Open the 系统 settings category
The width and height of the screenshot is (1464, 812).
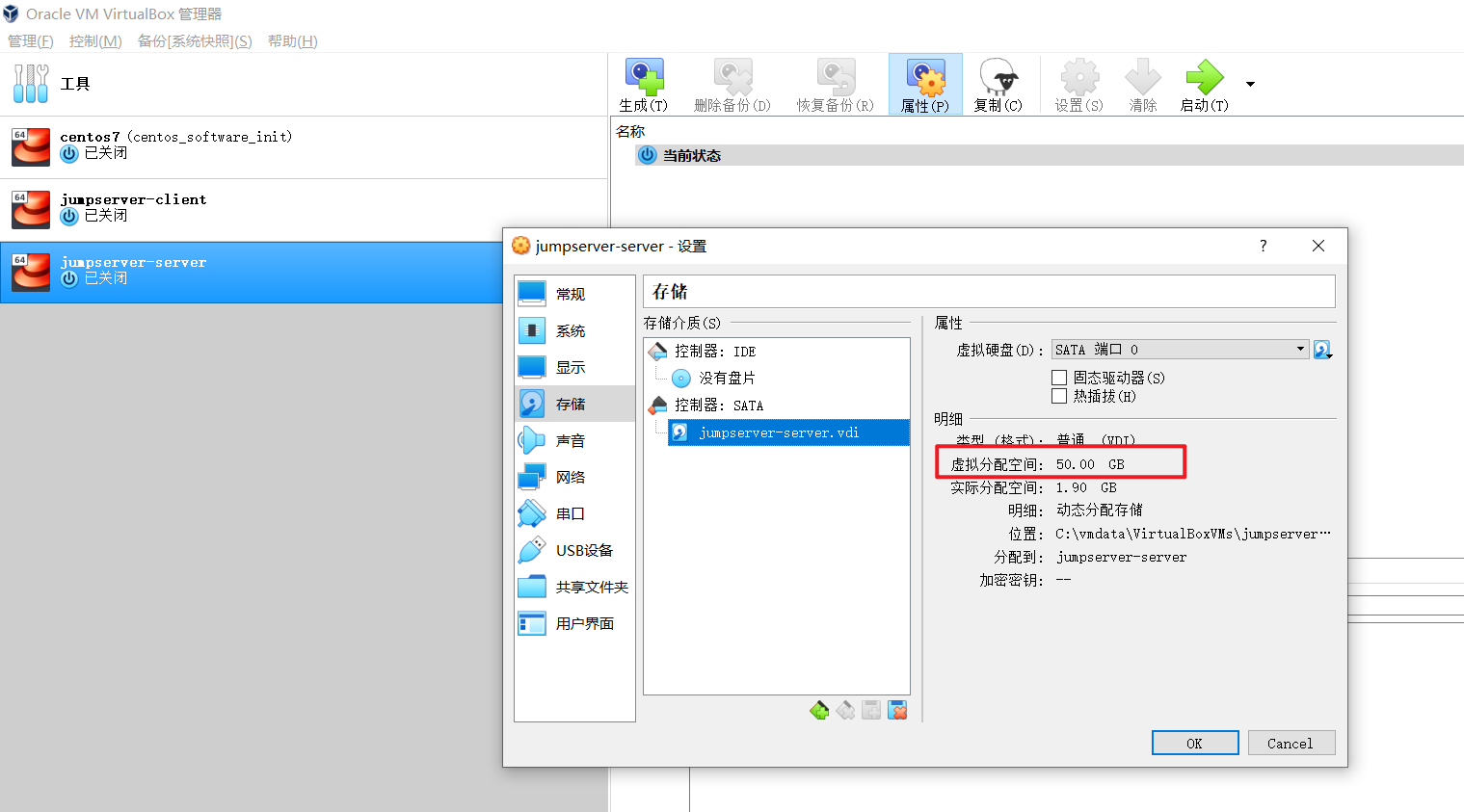tap(574, 330)
